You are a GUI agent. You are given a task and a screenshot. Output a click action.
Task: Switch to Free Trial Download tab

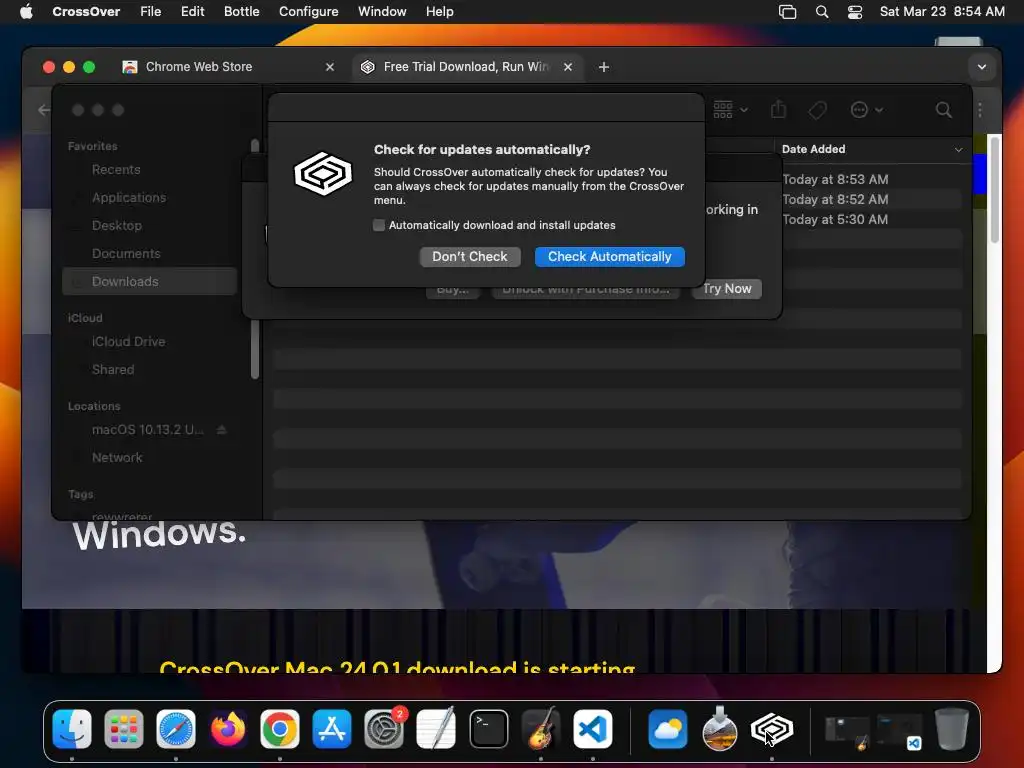467,67
